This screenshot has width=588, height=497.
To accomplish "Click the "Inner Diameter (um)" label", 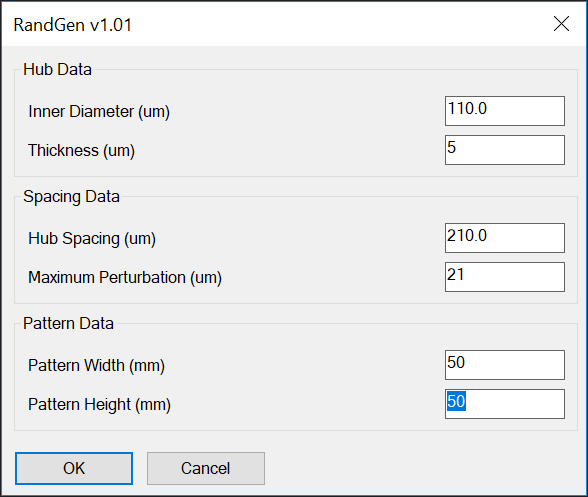I will (x=99, y=112).
